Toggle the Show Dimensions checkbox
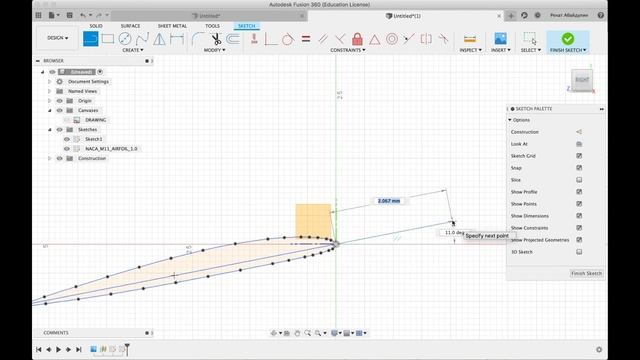 tap(579, 216)
